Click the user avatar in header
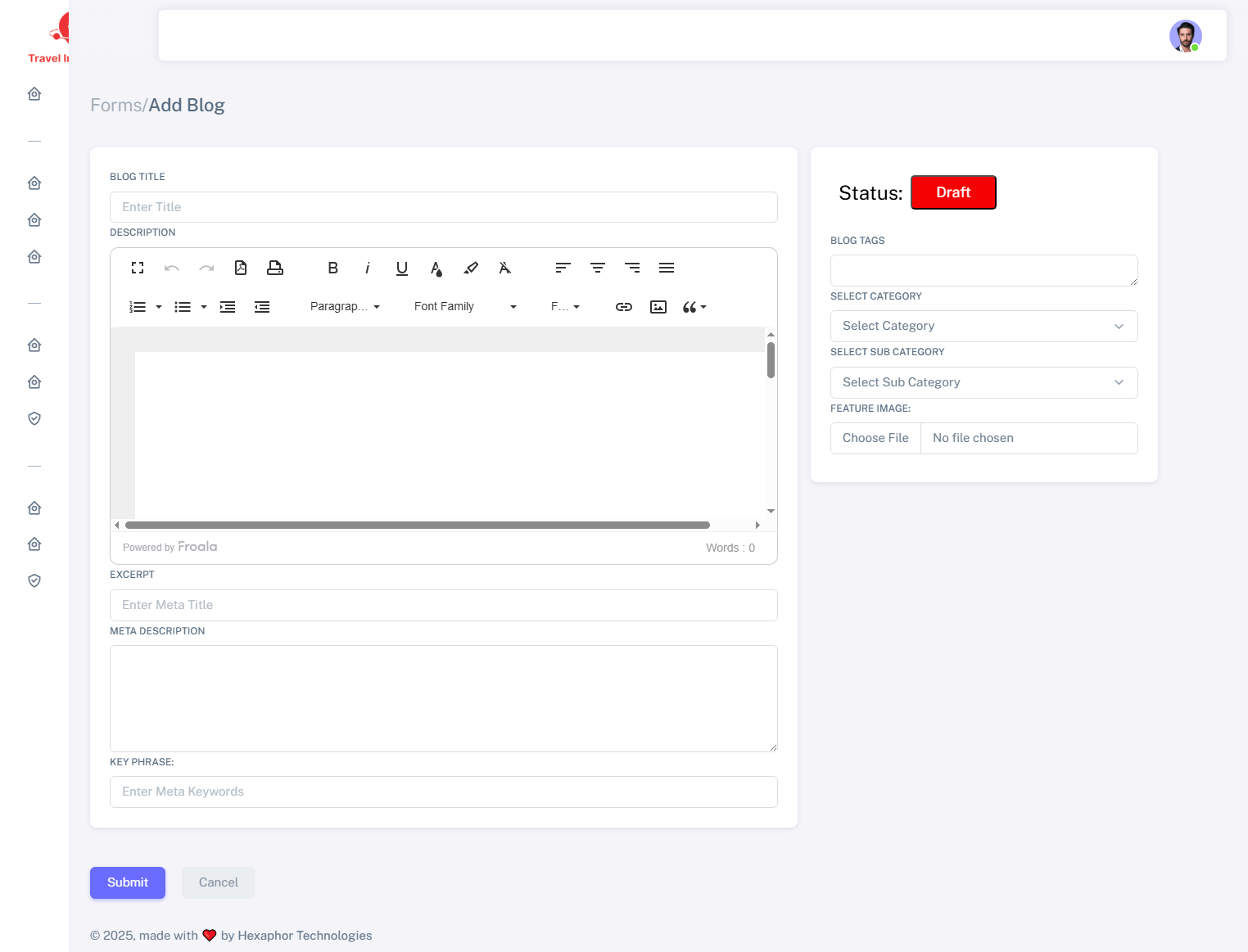Screen dimensions: 1248x952 pos(1185,36)
